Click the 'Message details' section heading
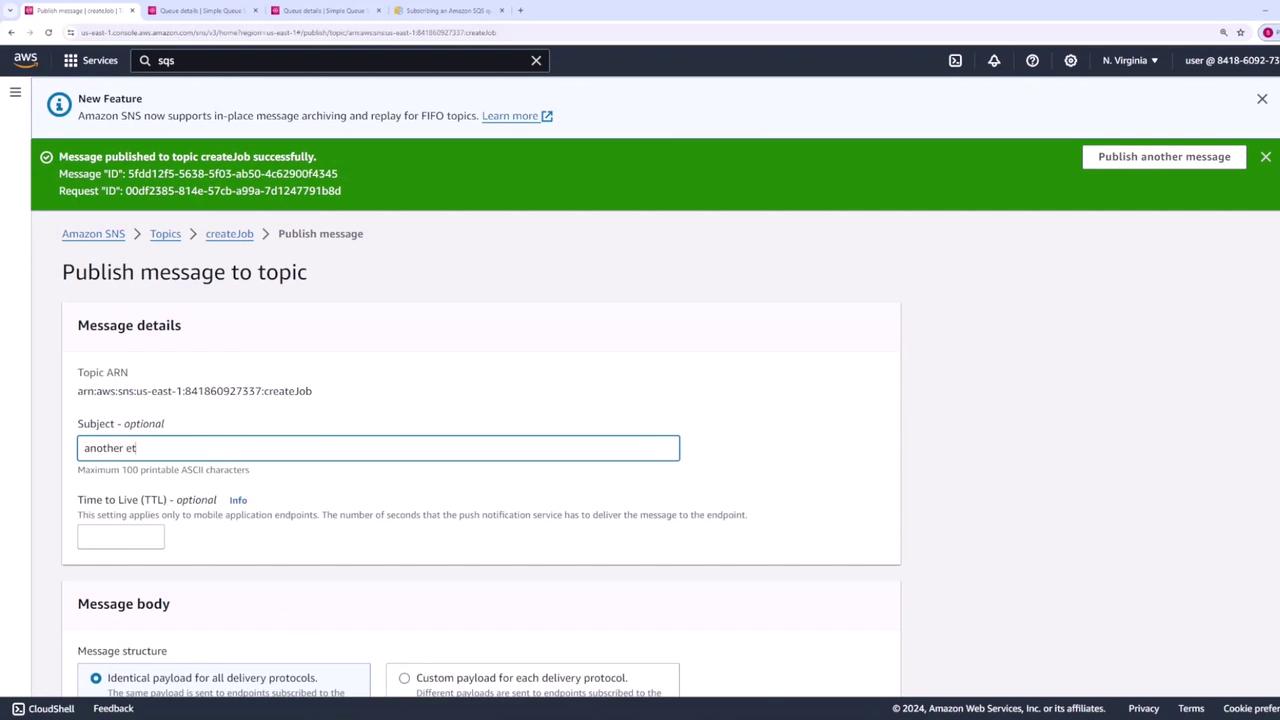Image resolution: width=1280 pixels, height=720 pixels. click(x=129, y=325)
